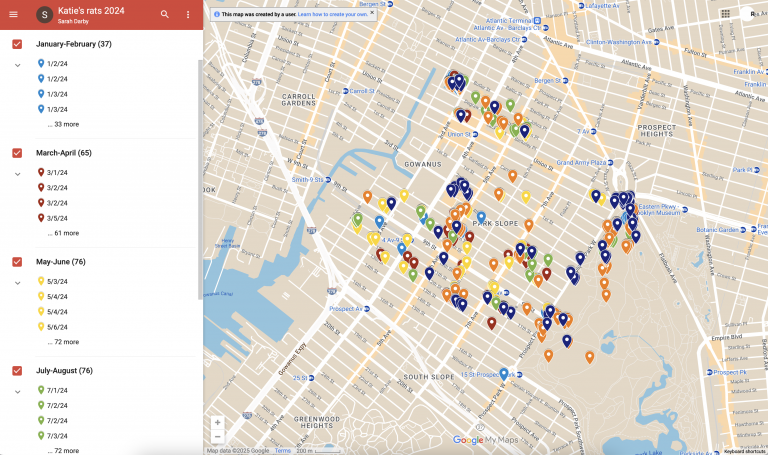Image resolution: width=768 pixels, height=455 pixels.
Task: Zoom in on the map
Action: [x=217, y=422]
